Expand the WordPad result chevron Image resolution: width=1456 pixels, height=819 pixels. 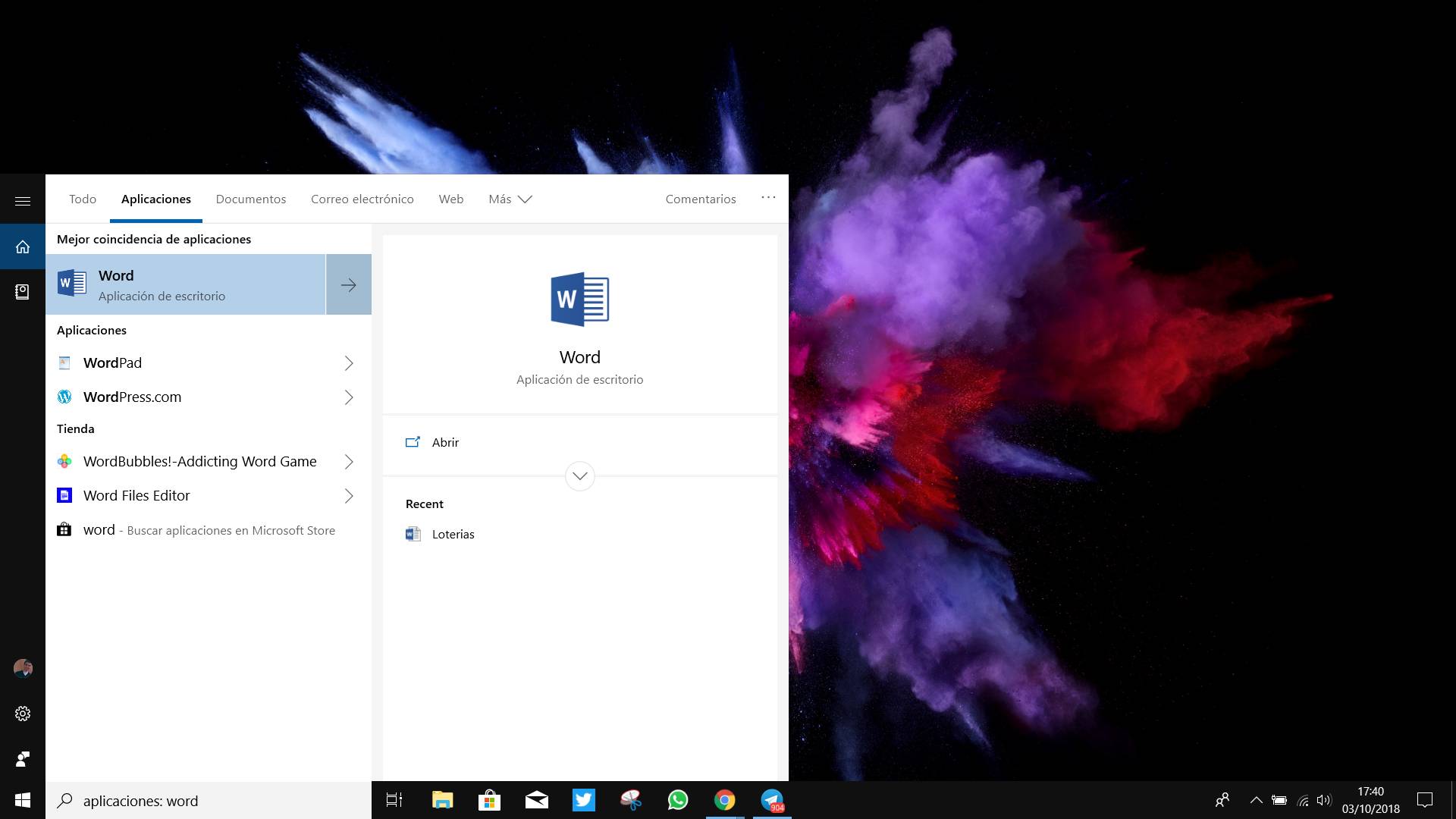pos(349,362)
